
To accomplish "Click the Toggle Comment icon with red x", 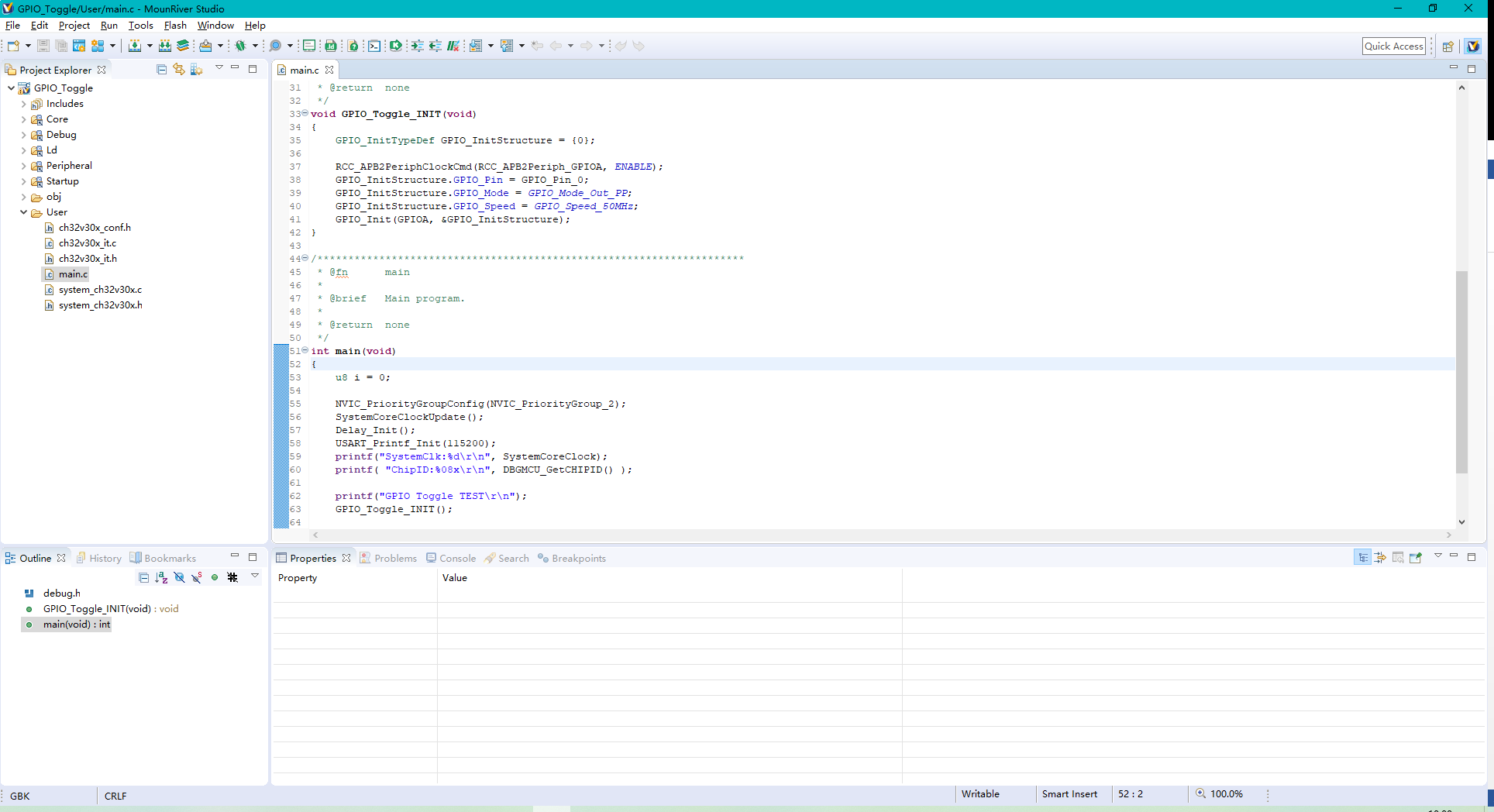I will [454, 46].
